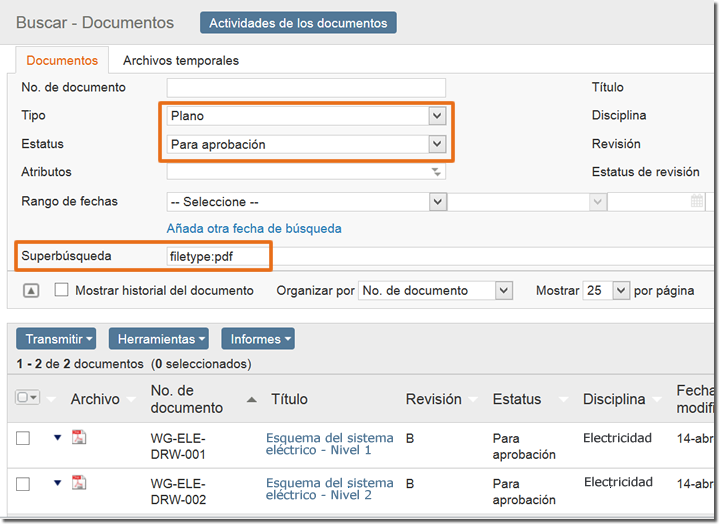
Task: Expand Organizar por dropdown
Action: 435,291
